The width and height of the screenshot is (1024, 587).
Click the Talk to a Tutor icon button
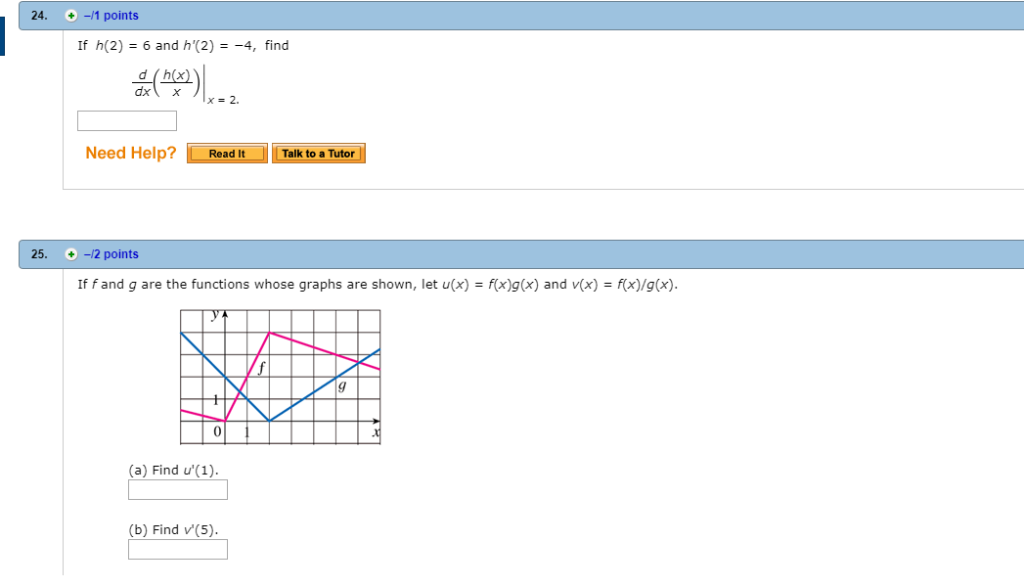pyautogui.click(x=318, y=153)
